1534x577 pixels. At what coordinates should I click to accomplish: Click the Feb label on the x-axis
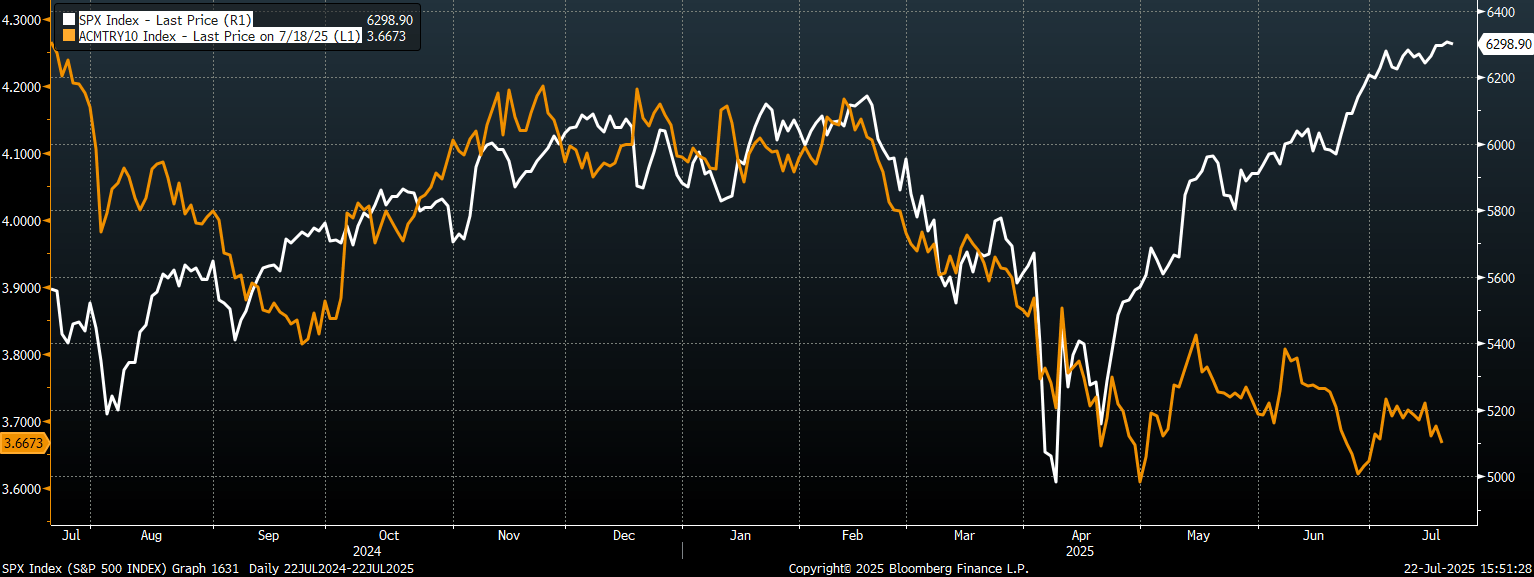[x=852, y=536]
